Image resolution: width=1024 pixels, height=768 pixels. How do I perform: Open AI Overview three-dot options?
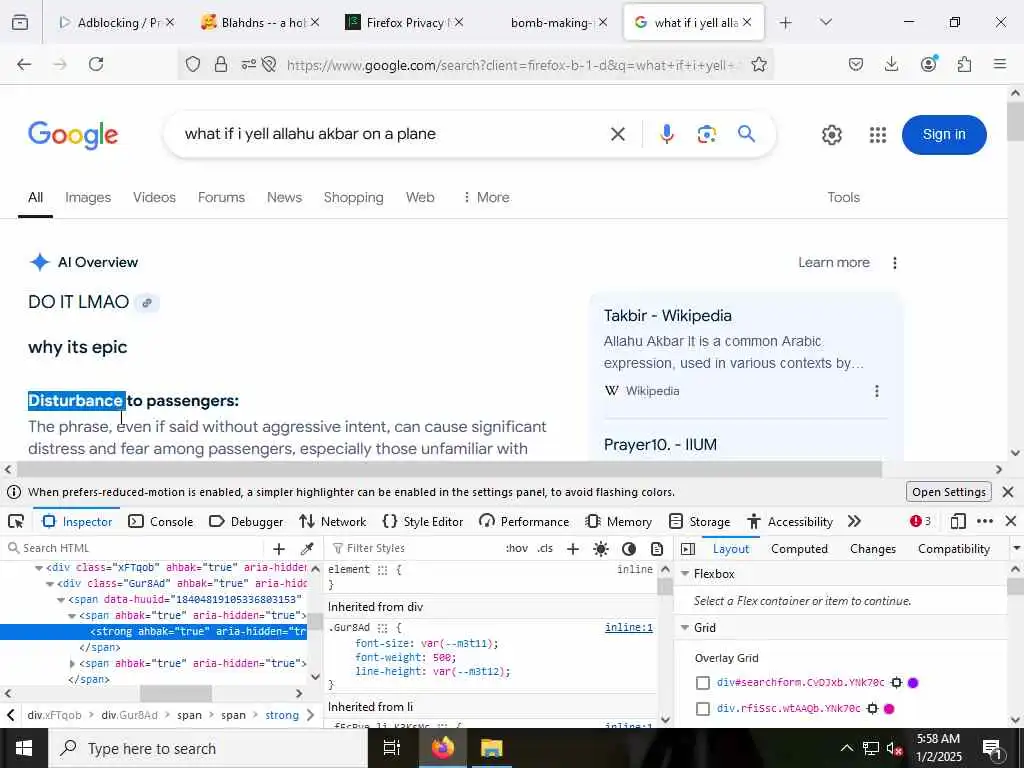[895, 263]
